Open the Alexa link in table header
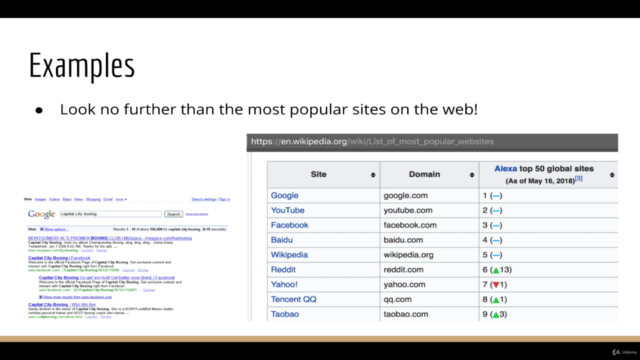 (x=505, y=169)
